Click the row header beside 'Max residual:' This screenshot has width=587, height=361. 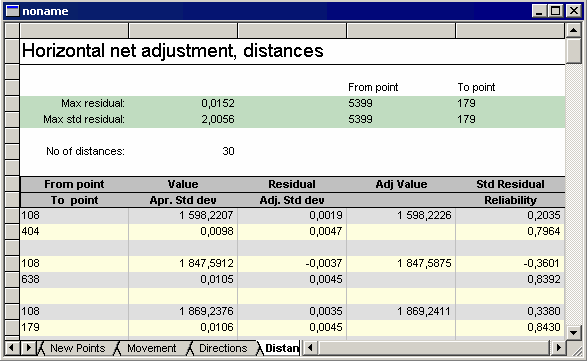coord(12,103)
